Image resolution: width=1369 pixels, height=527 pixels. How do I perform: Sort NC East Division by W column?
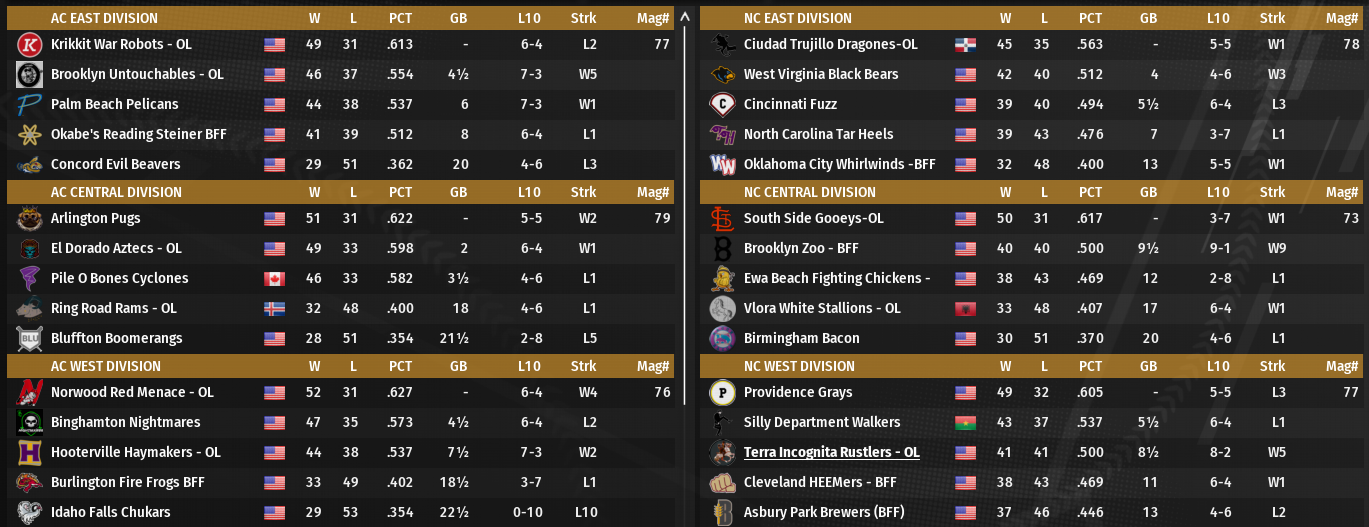1006,18
